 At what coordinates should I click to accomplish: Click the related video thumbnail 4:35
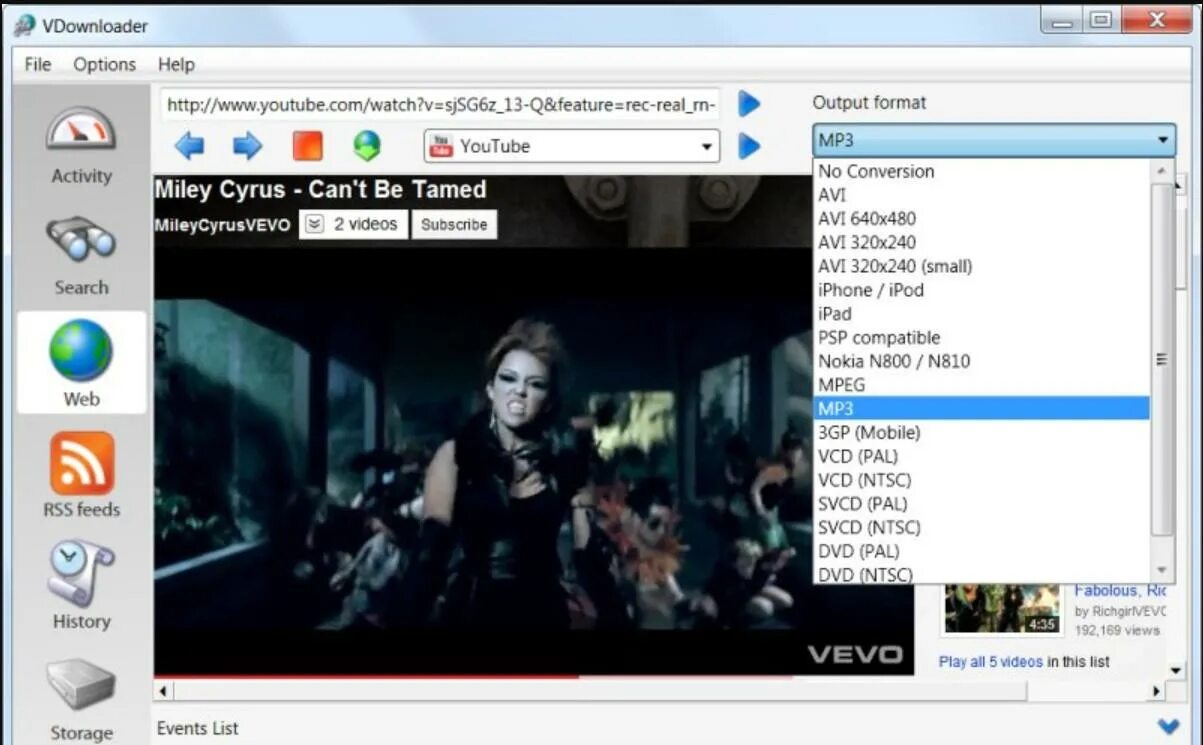coord(1001,608)
